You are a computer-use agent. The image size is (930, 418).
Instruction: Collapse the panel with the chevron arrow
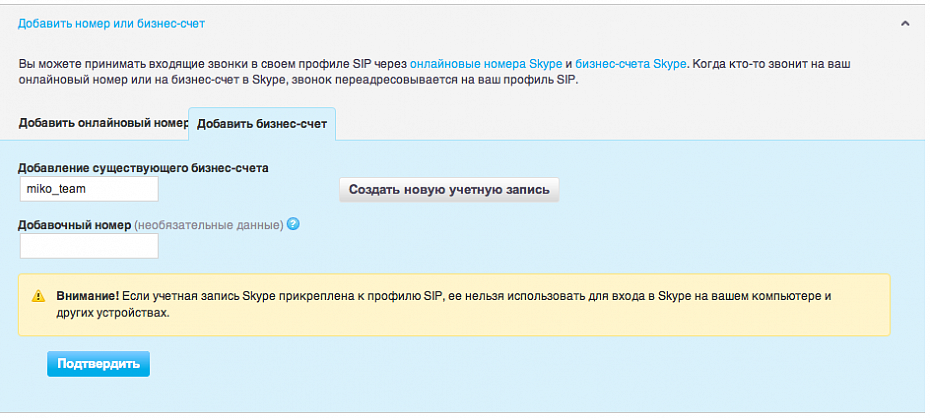[904, 24]
